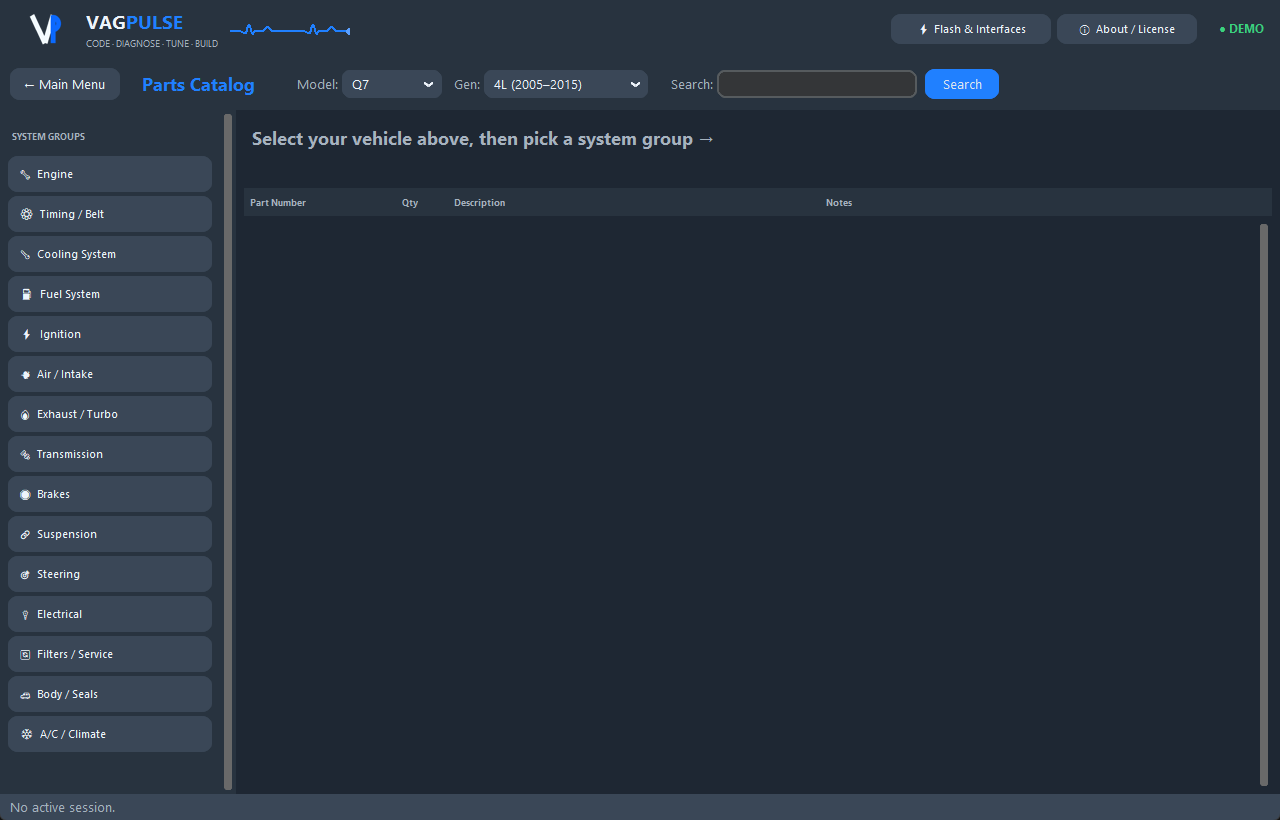Click the pulse waveform graphic in header
1280x820 pixels.
click(290, 31)
